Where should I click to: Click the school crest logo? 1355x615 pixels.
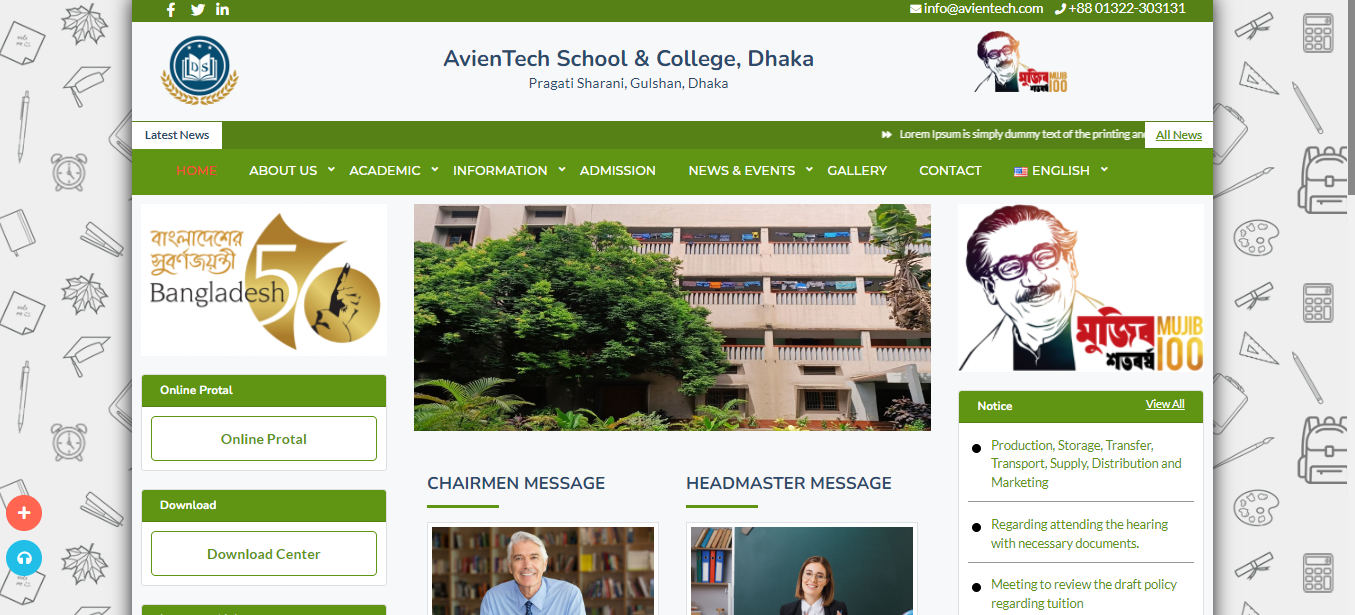click(x=200, y=70)
